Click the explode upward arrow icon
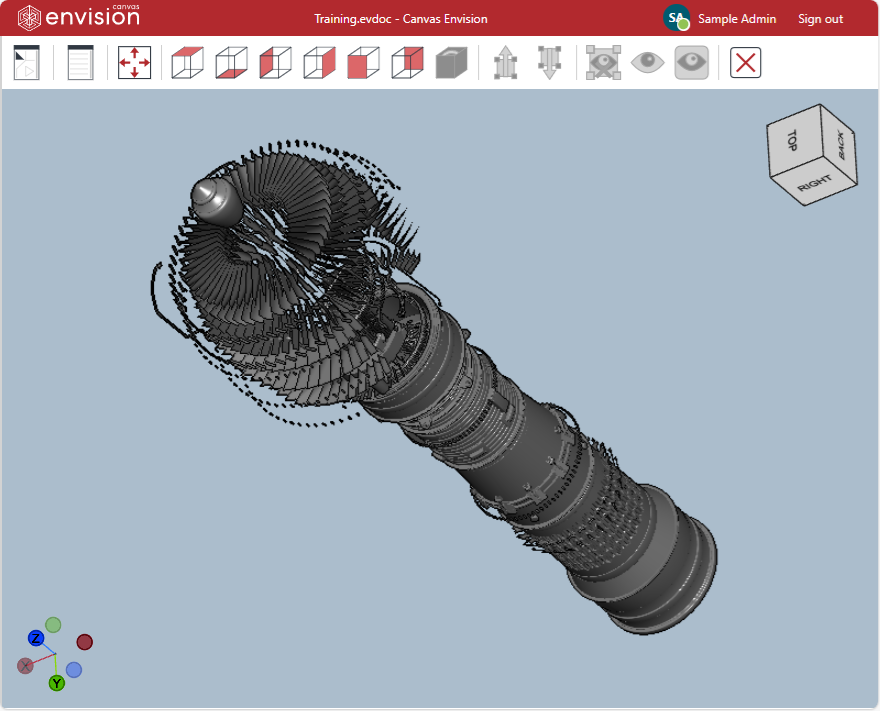This screenshot has height=711, width=880. 505,62
